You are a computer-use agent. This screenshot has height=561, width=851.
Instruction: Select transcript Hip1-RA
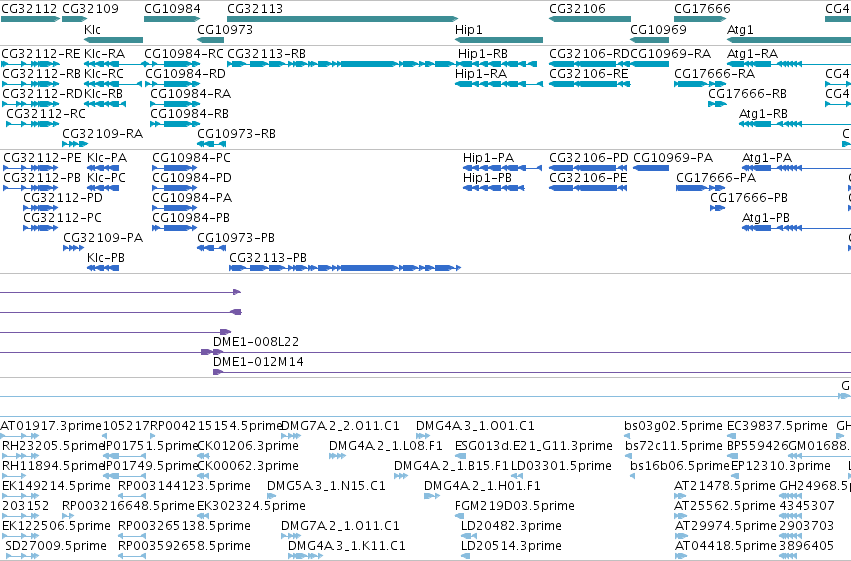click(481, 74)
